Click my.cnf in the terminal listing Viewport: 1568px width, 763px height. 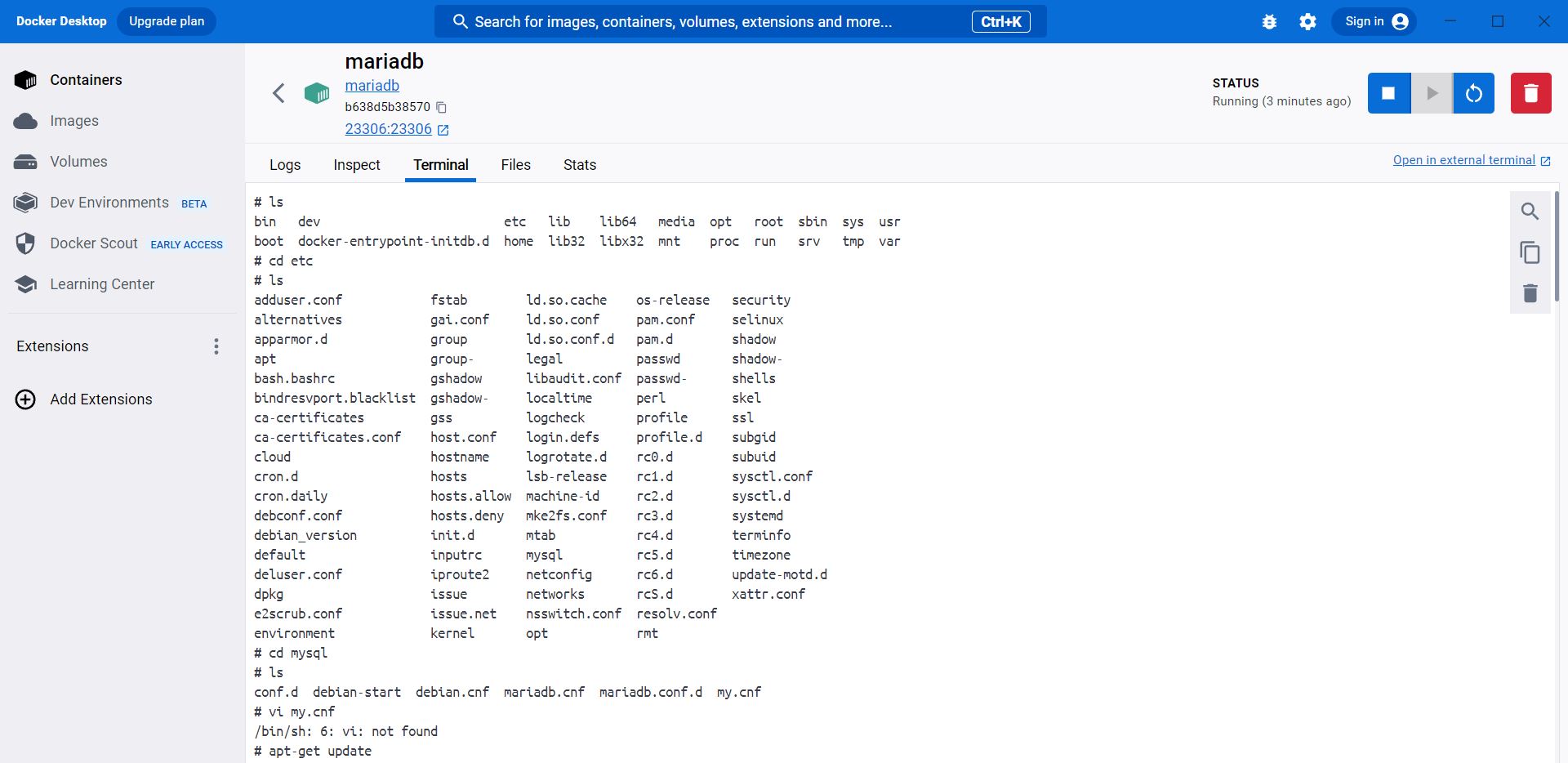tap(739, 692)
